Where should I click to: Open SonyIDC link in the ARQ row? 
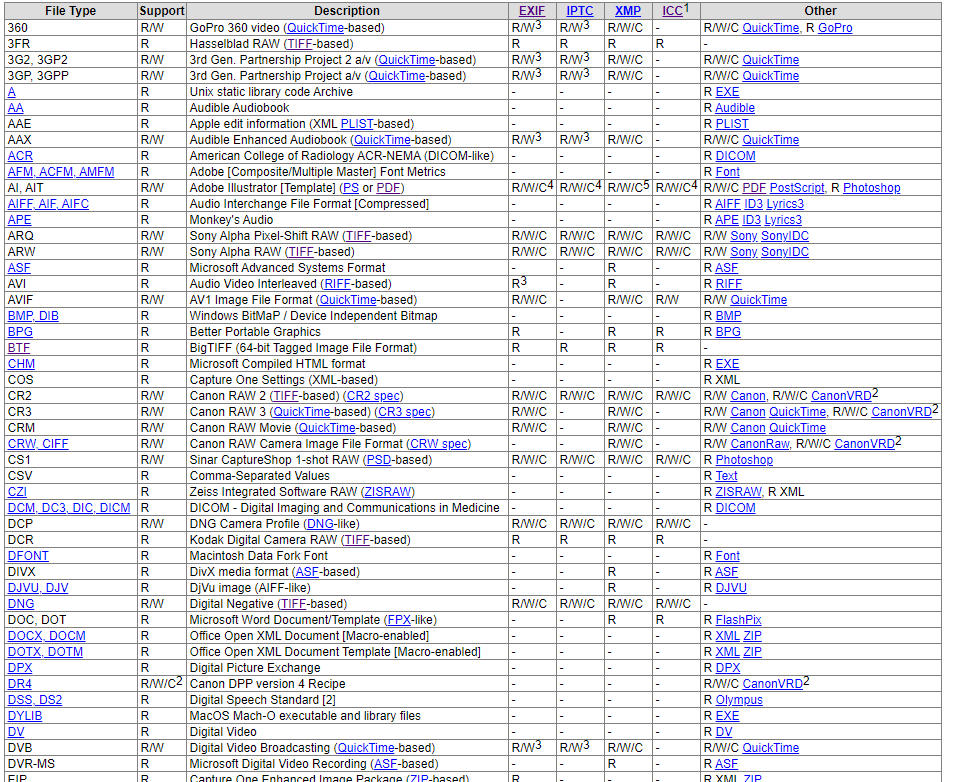click(784, 236)
